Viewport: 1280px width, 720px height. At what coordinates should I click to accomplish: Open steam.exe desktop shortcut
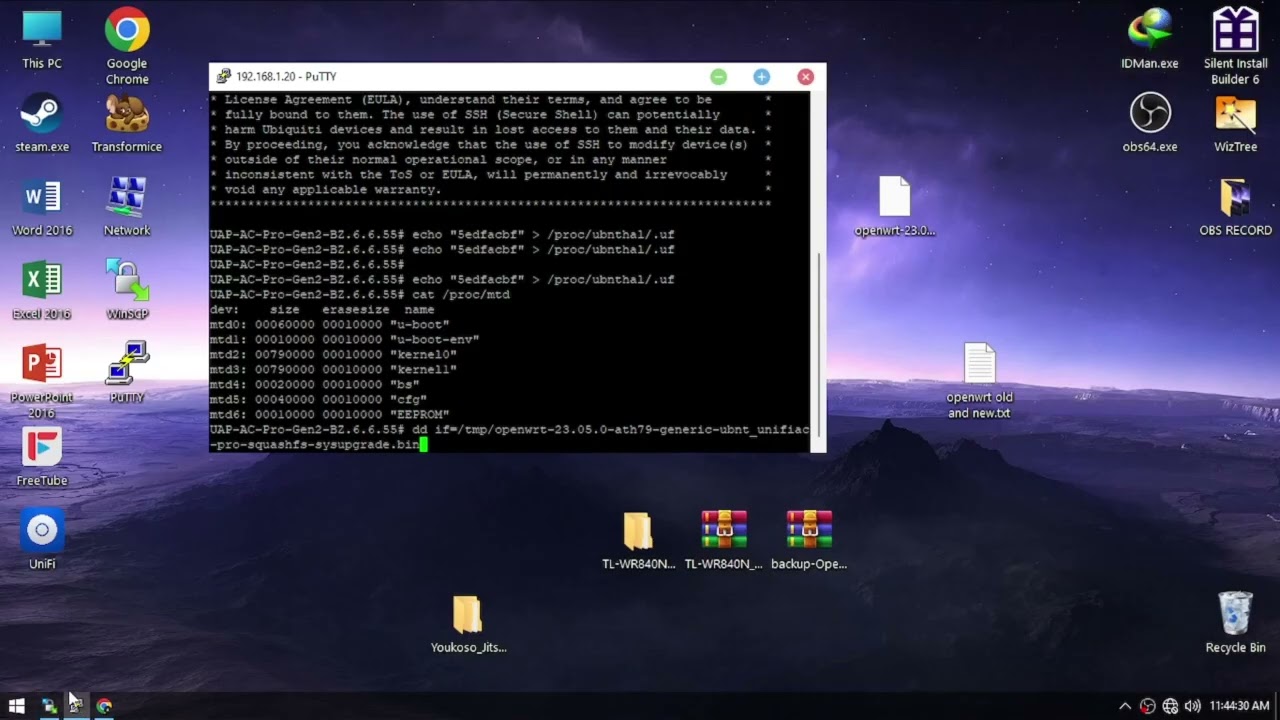pos(42,123)
